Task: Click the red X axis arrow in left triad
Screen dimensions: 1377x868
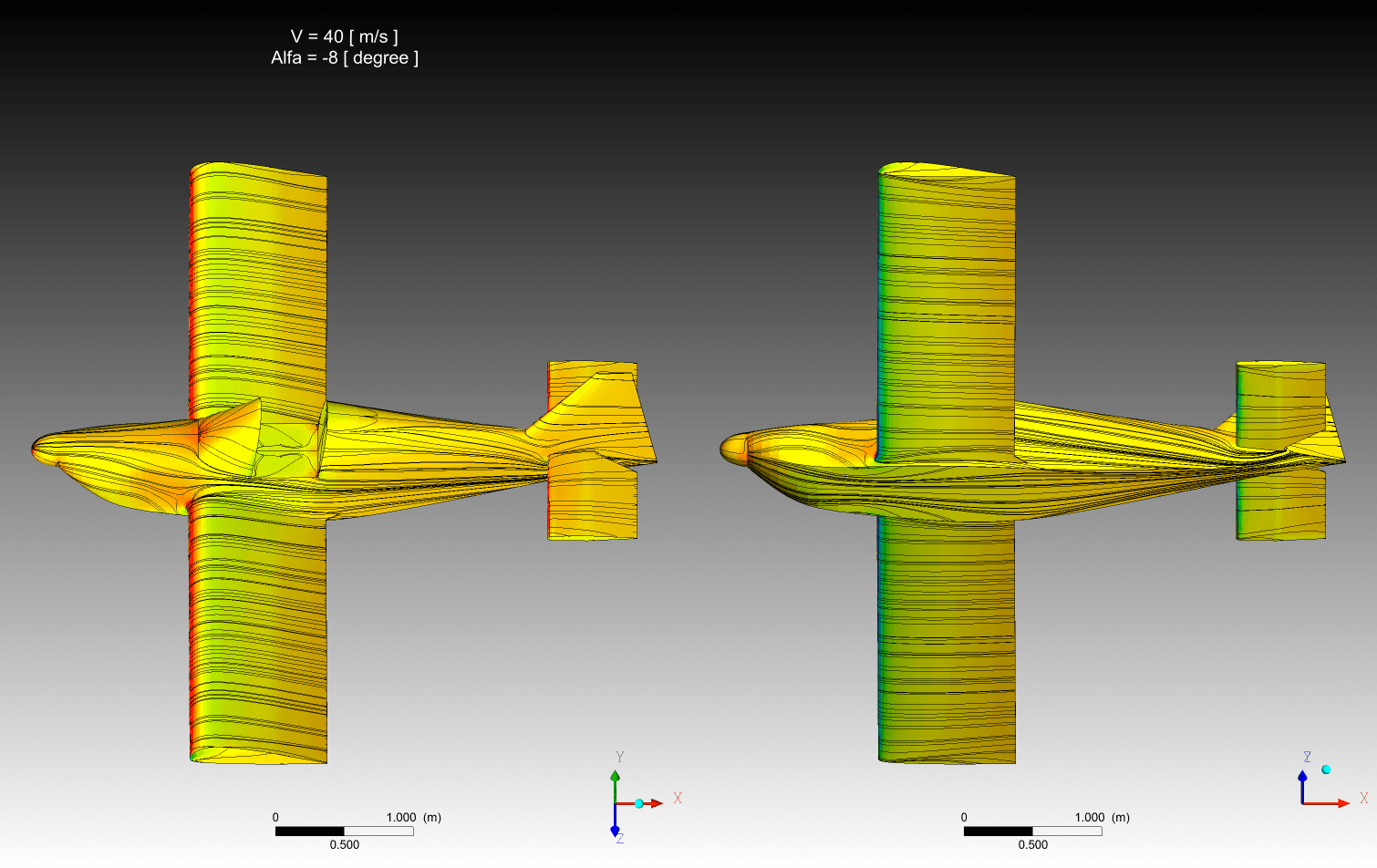Action: point(656,803)
